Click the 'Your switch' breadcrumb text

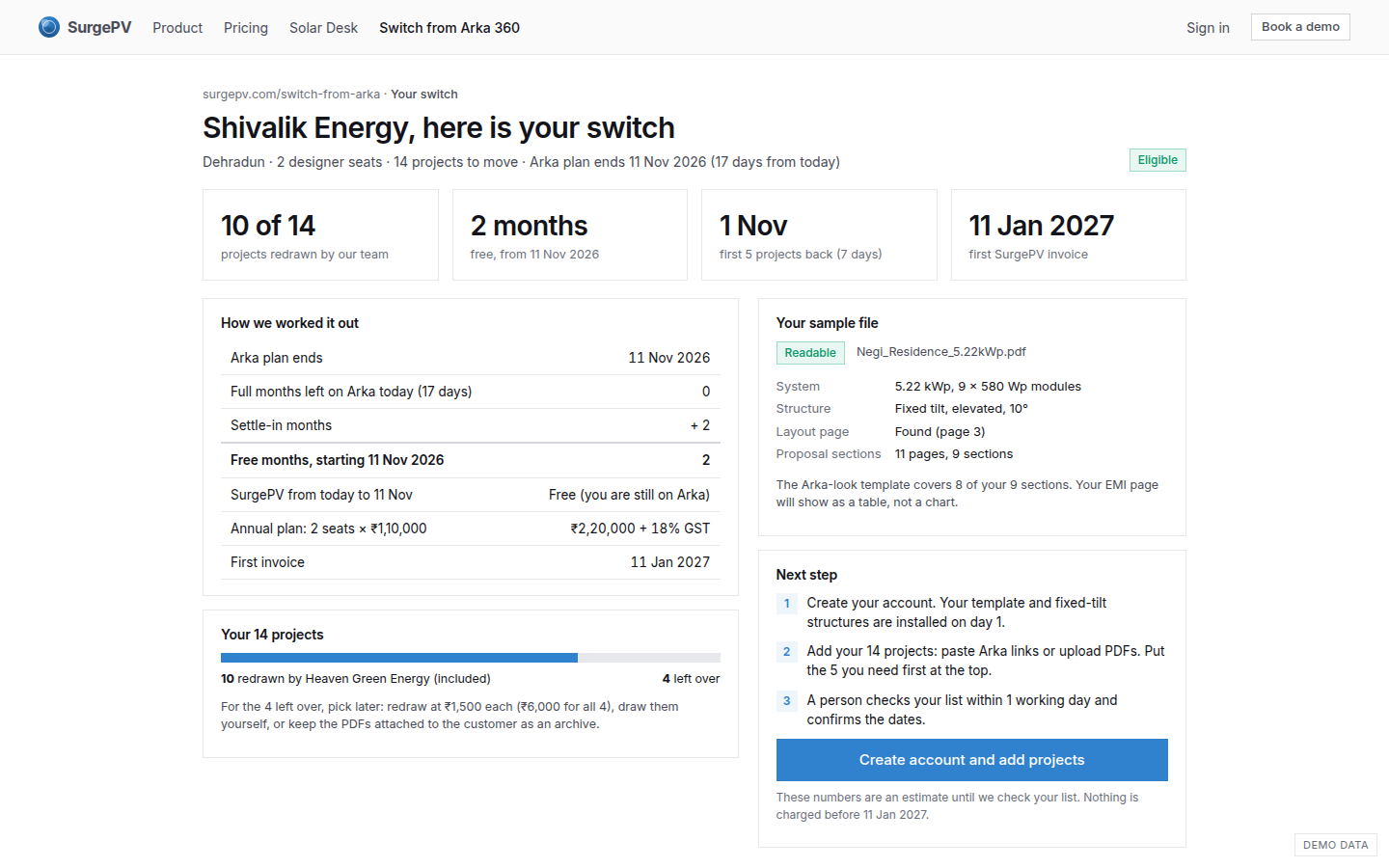click(424, 95)
